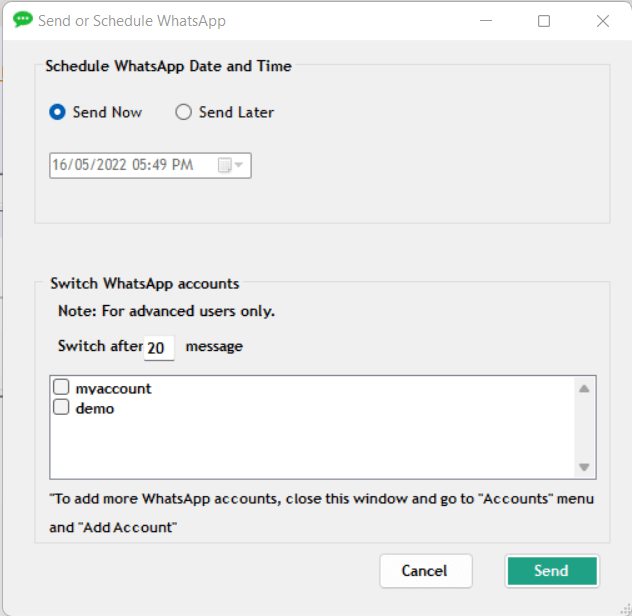Focus the Switch after message count field

(158, 348)
